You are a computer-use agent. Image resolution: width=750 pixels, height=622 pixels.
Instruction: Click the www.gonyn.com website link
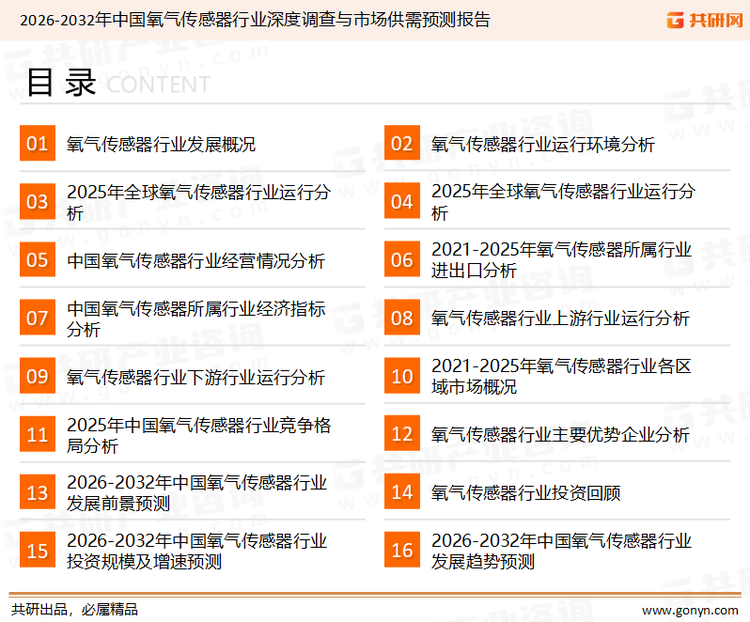coord(688,609)
